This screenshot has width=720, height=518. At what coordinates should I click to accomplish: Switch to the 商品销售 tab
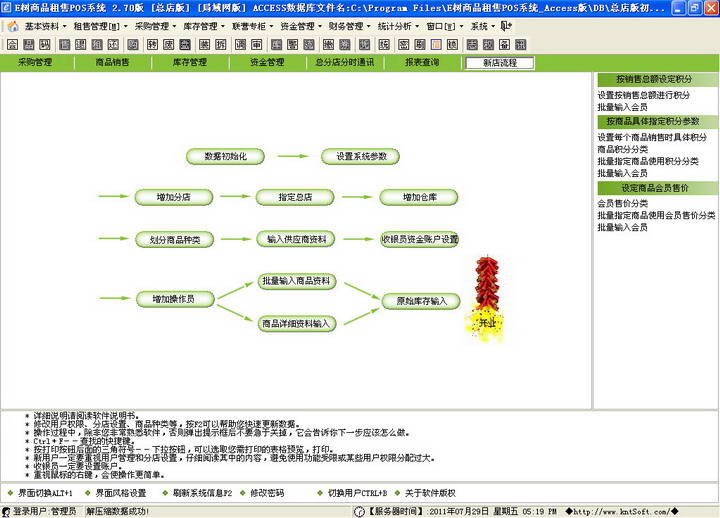[112, 62]
